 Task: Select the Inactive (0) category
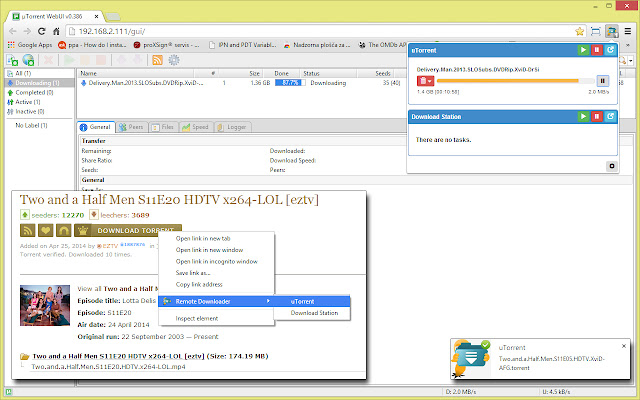tap(30, 111)
